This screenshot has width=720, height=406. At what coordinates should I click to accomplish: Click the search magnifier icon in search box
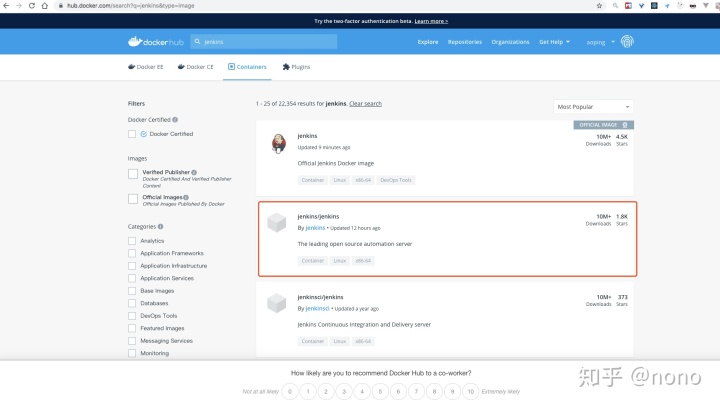point(197,42)
